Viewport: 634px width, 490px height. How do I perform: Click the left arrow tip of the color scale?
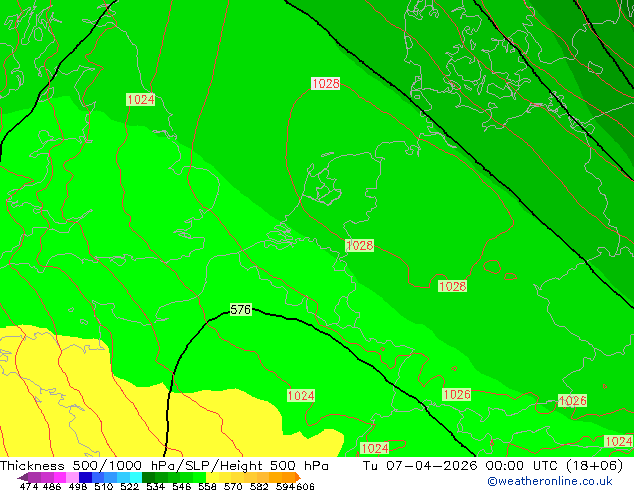point(22,478)
